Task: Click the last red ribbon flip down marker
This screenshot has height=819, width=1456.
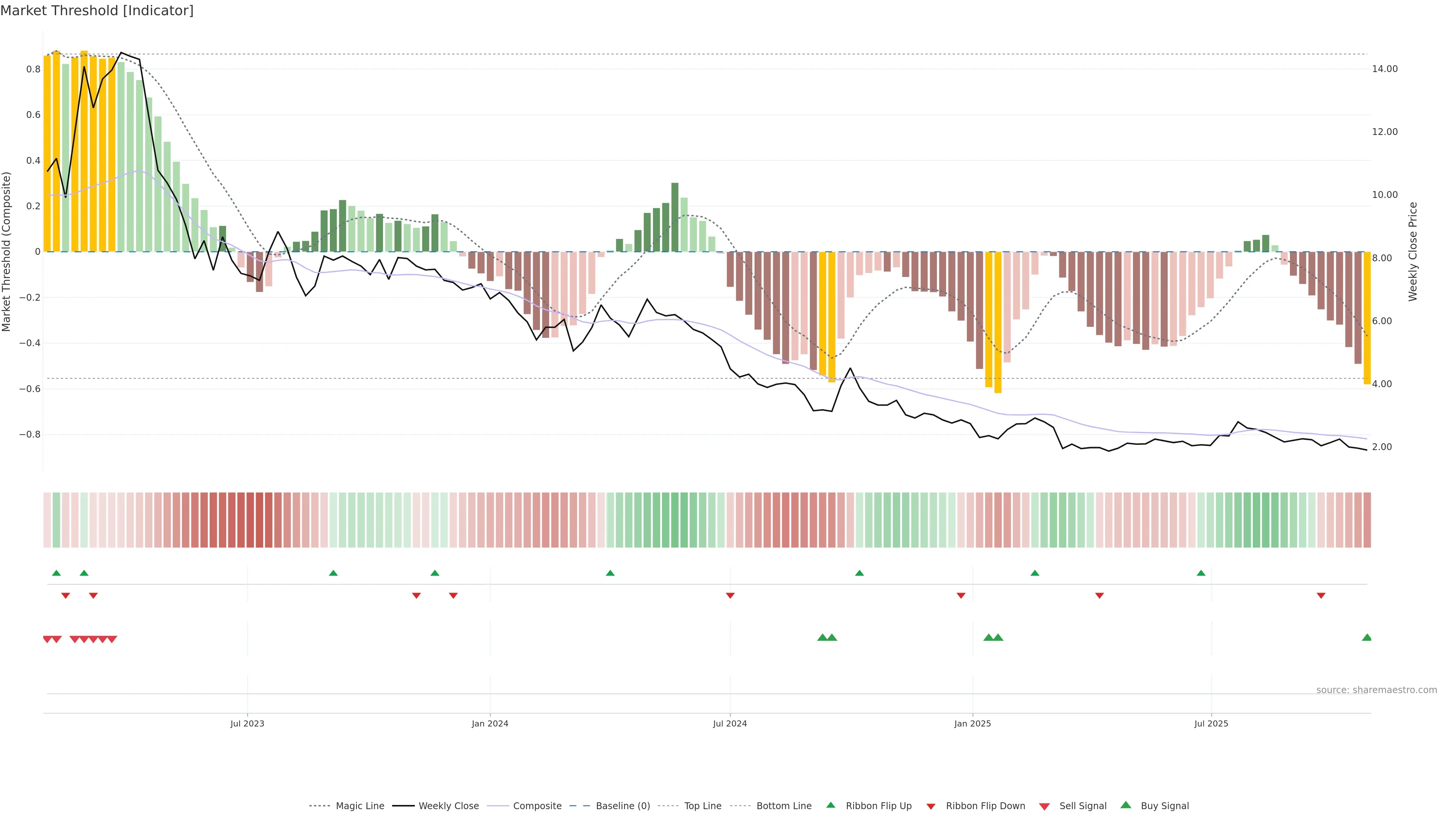Action: (1321, 596)
